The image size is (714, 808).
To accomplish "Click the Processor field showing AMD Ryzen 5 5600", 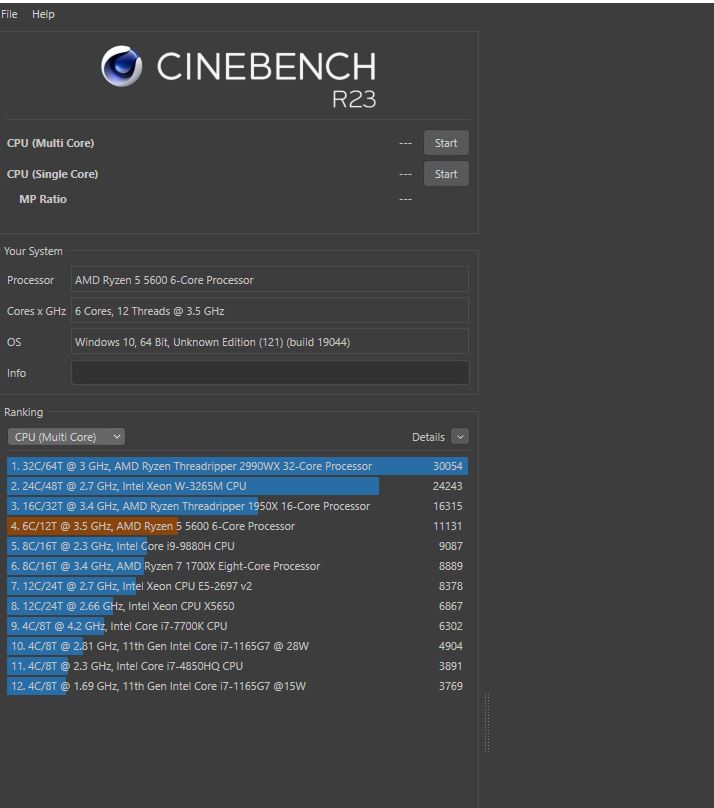I will pos(270,280).
